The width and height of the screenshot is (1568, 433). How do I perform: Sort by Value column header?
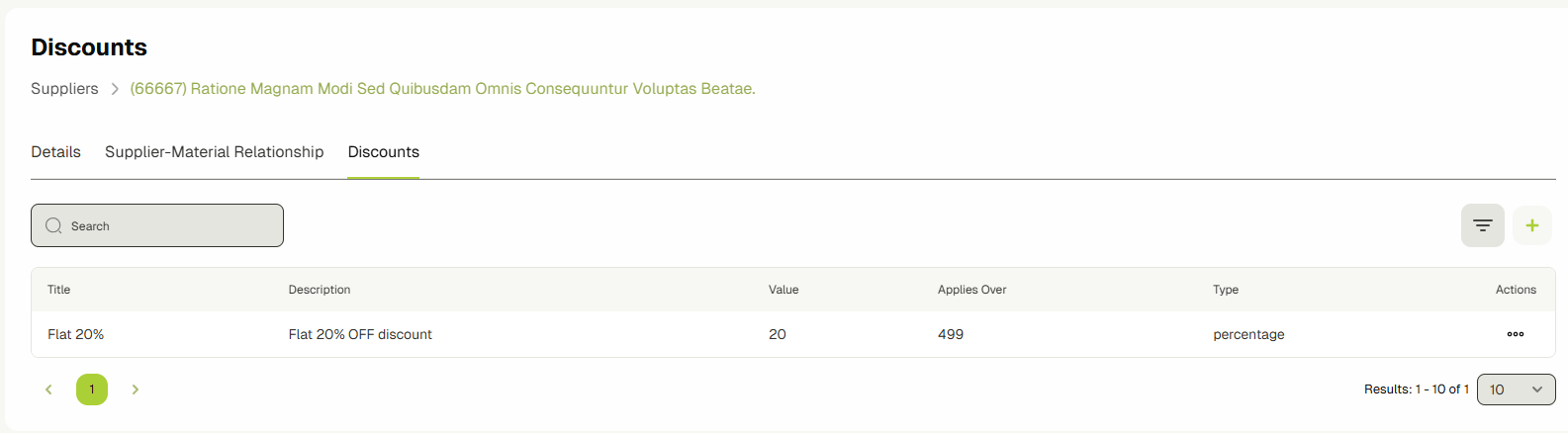point(783,290)
